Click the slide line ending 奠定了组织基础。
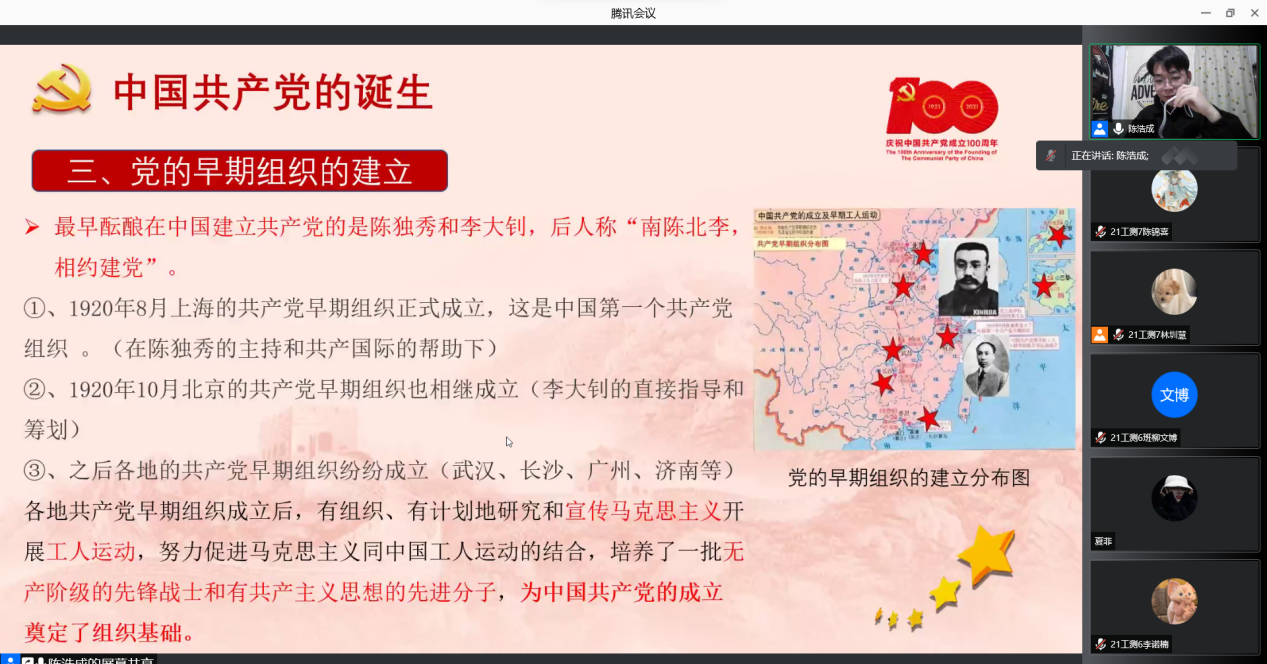1267x664 pixels. [x=110, y=633]
